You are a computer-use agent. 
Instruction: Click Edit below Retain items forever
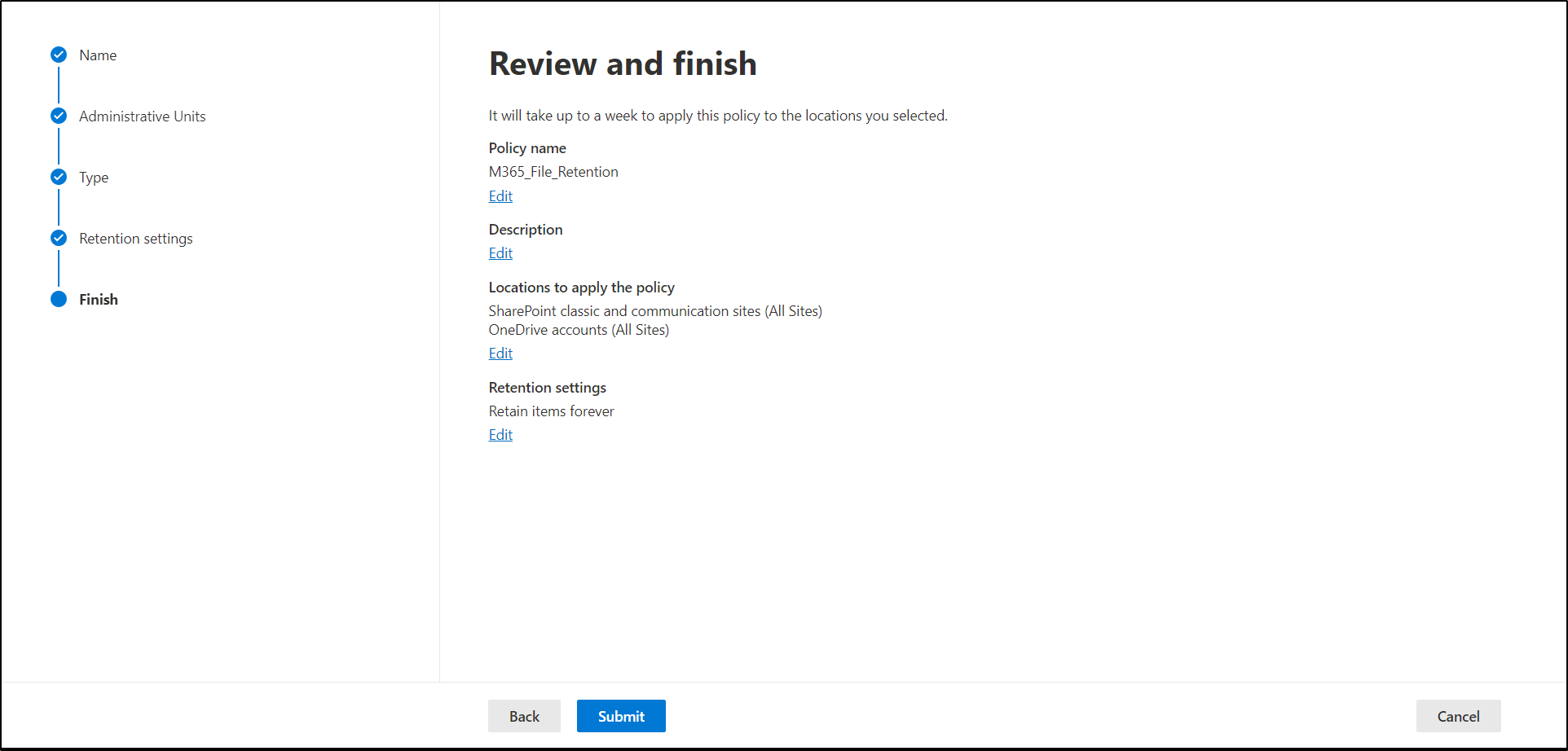[500, 435]
